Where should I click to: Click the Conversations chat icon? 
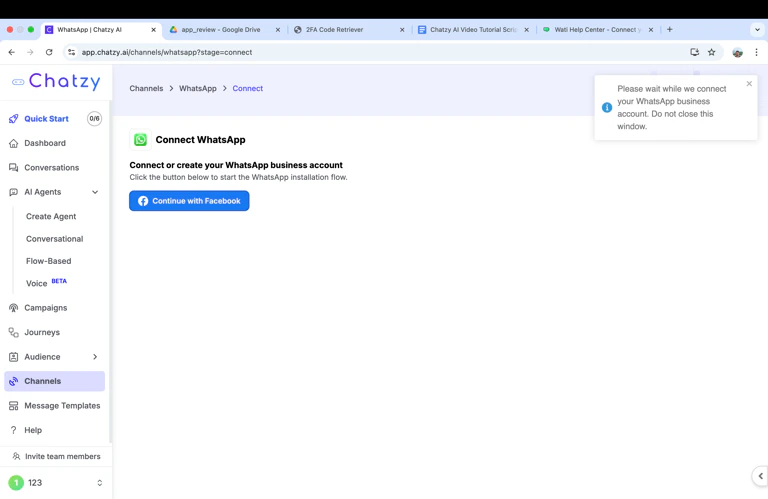click(x=14, y=167)
